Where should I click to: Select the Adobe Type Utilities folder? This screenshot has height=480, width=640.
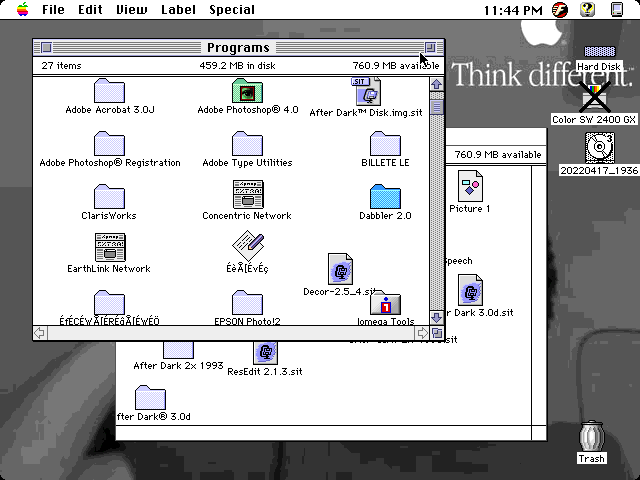click(x=247, y=144)
